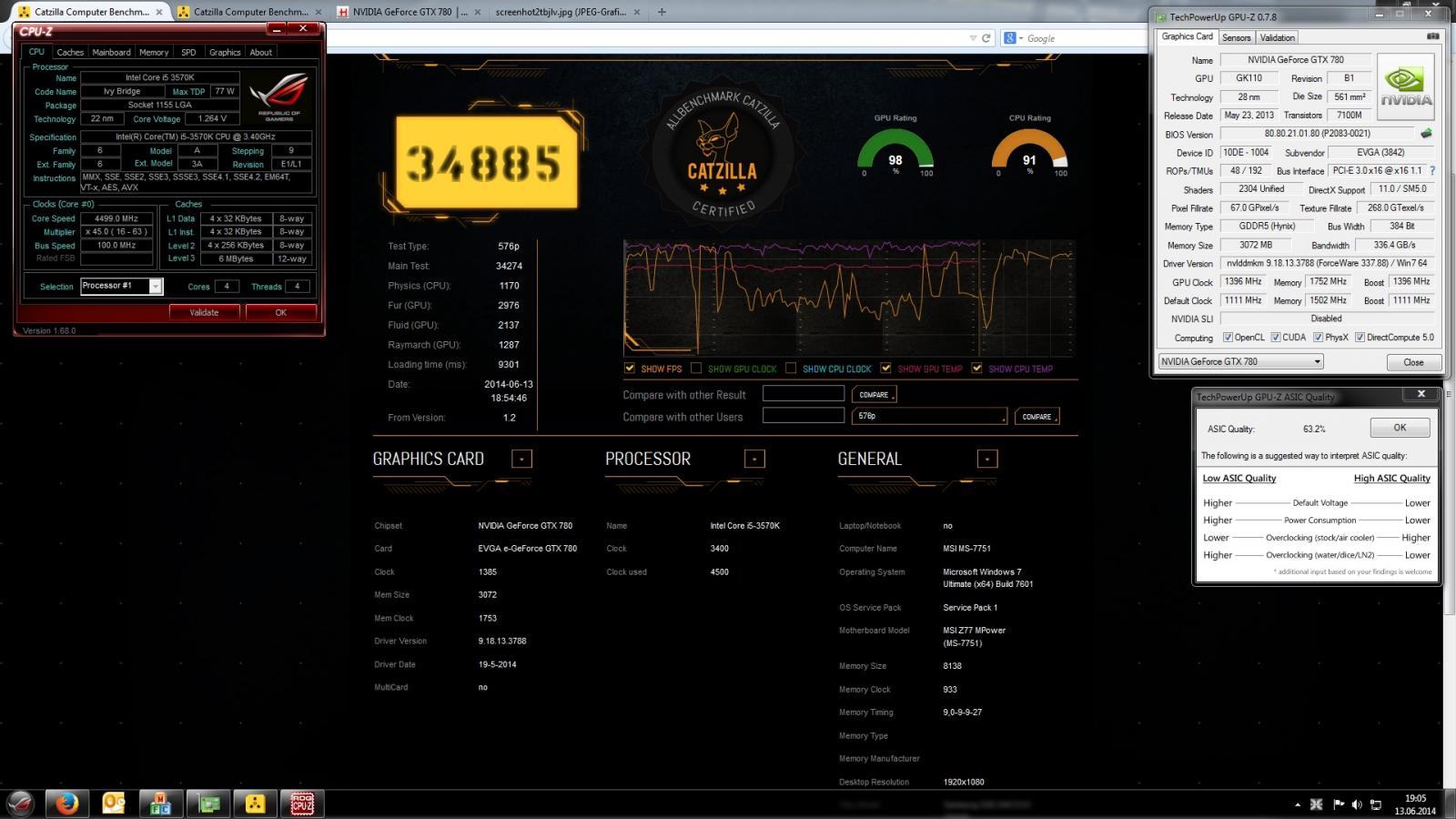The width and height of the screenshot is (1456, 819).
Task: Enable the Show CPU Clock checkbox
Action: 791,369
